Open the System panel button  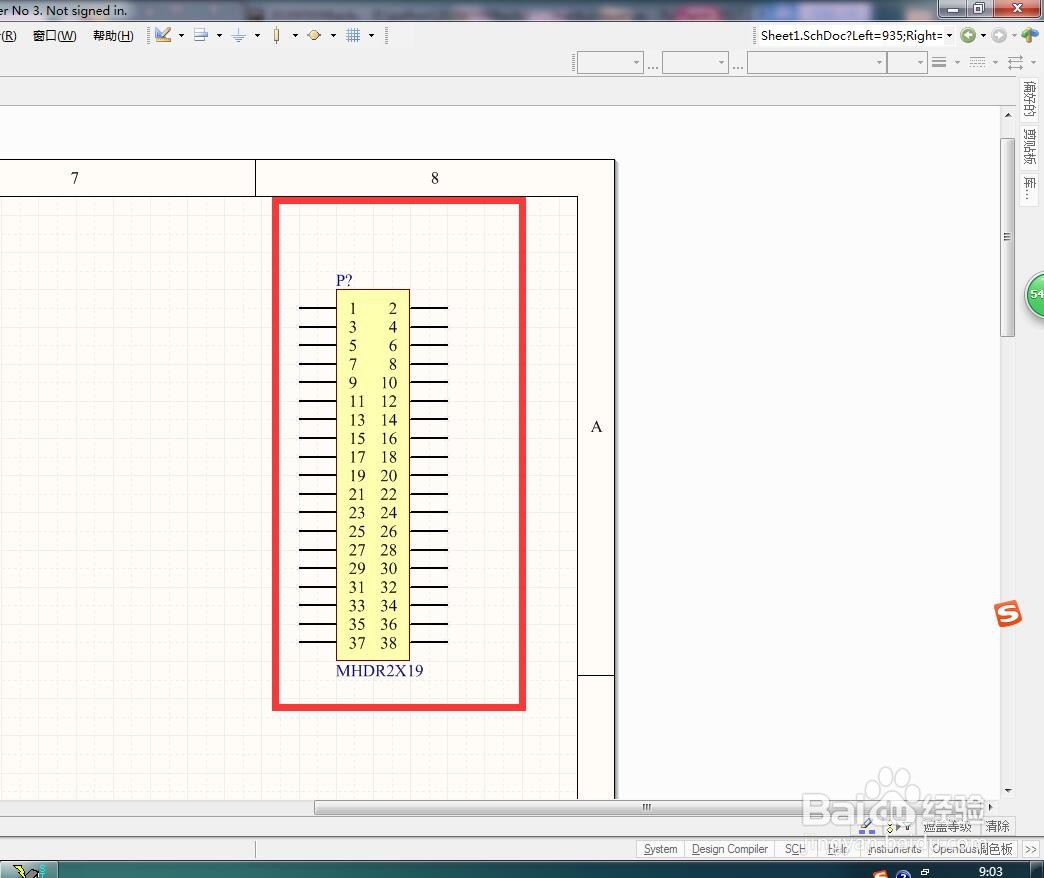click(x=660, y=849)
